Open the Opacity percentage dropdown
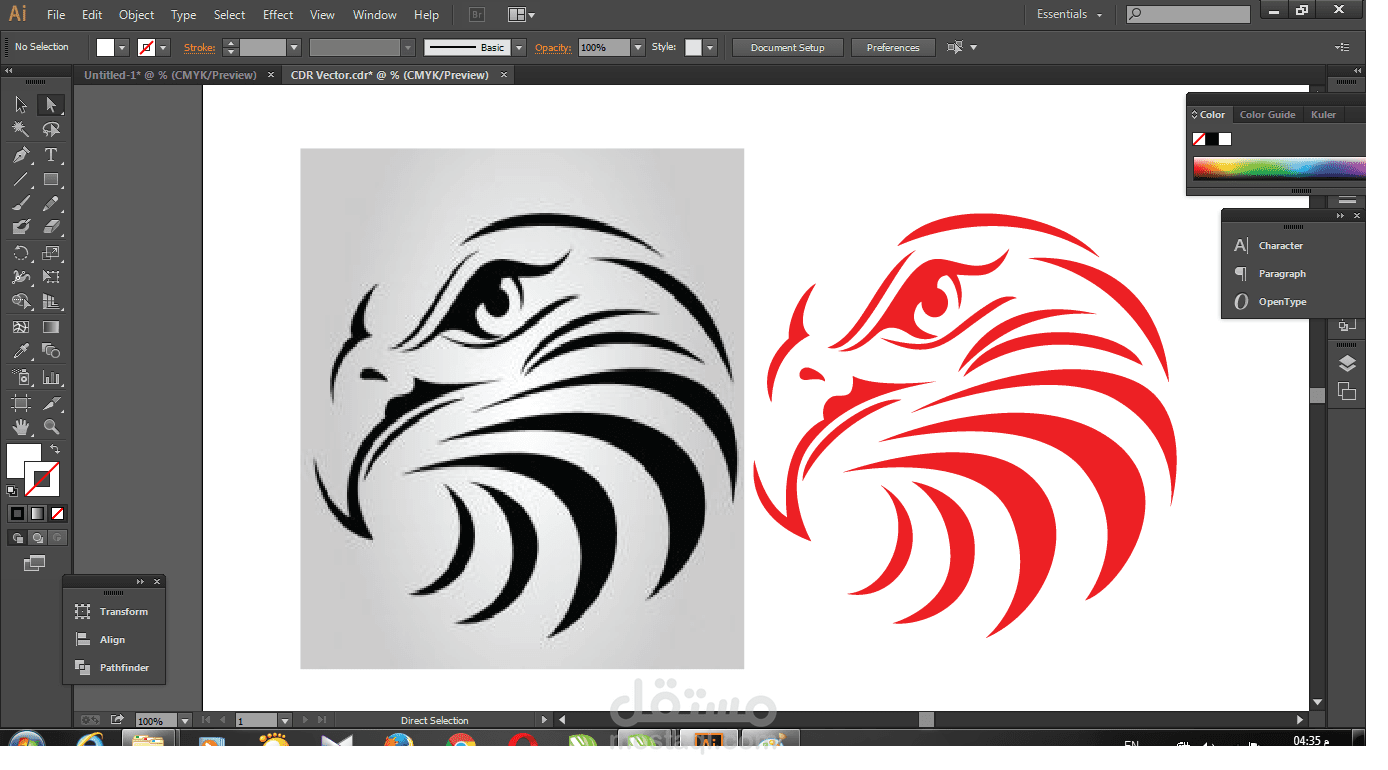 638,47
